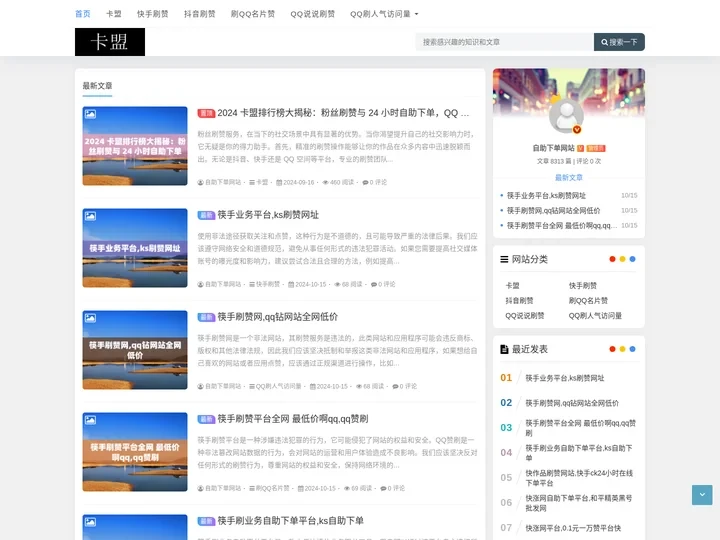Open the 首页 navigation item

83,14
